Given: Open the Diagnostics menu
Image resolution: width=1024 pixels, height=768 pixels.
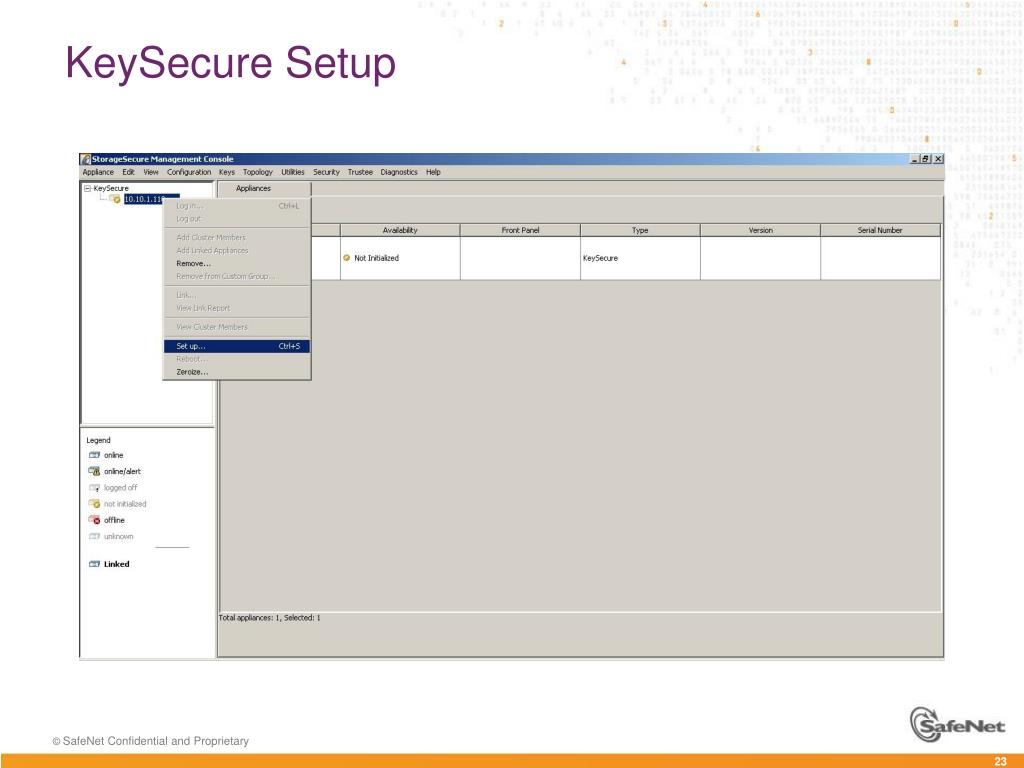Looking at the screenshot, I should pyautogui.click(x=398, y=172).
